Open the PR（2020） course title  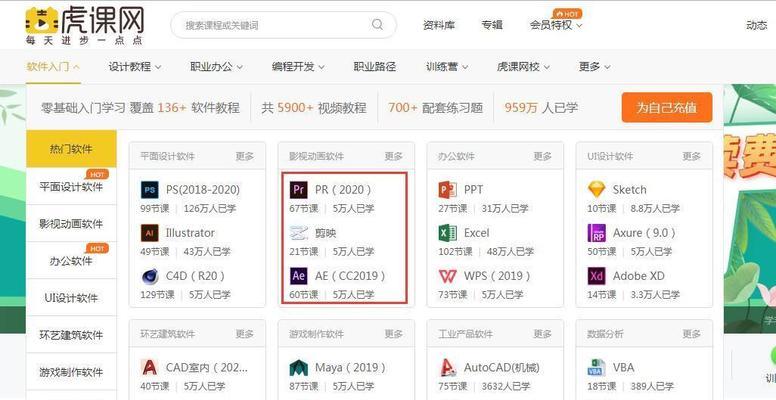click(x=343, y=190)
